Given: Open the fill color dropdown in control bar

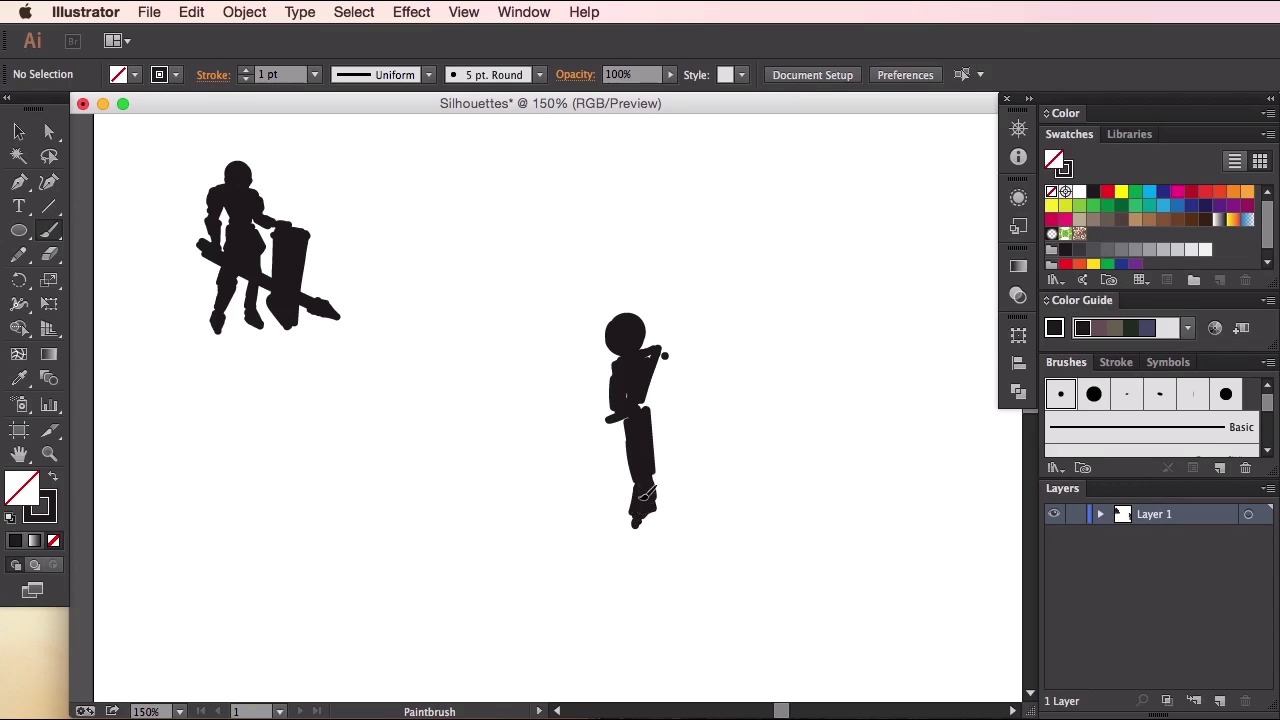Looking at the screenshot, I should pyautogui.click(x=135, y=75).
